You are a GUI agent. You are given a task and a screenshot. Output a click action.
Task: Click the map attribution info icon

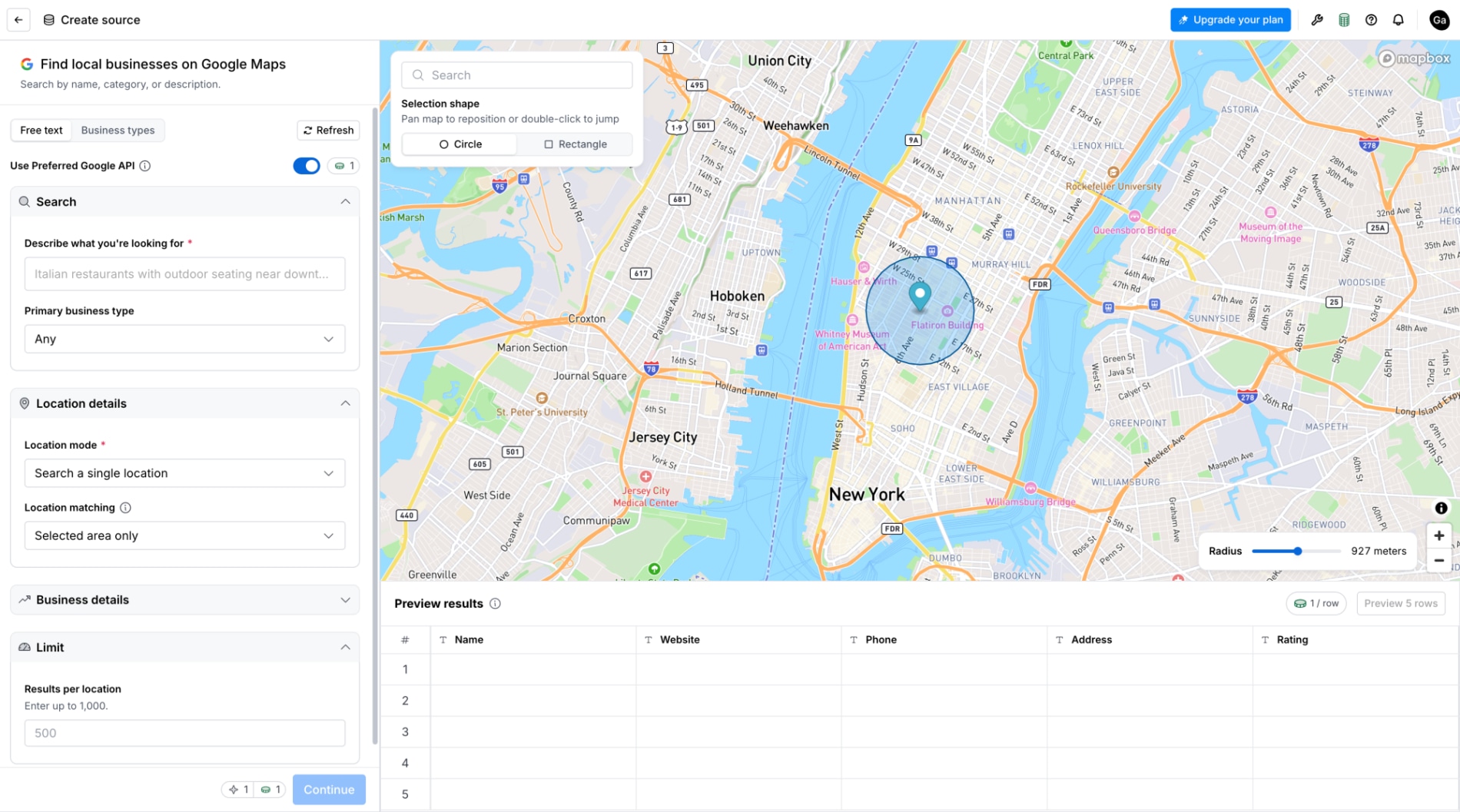[x=1441, y=508]
